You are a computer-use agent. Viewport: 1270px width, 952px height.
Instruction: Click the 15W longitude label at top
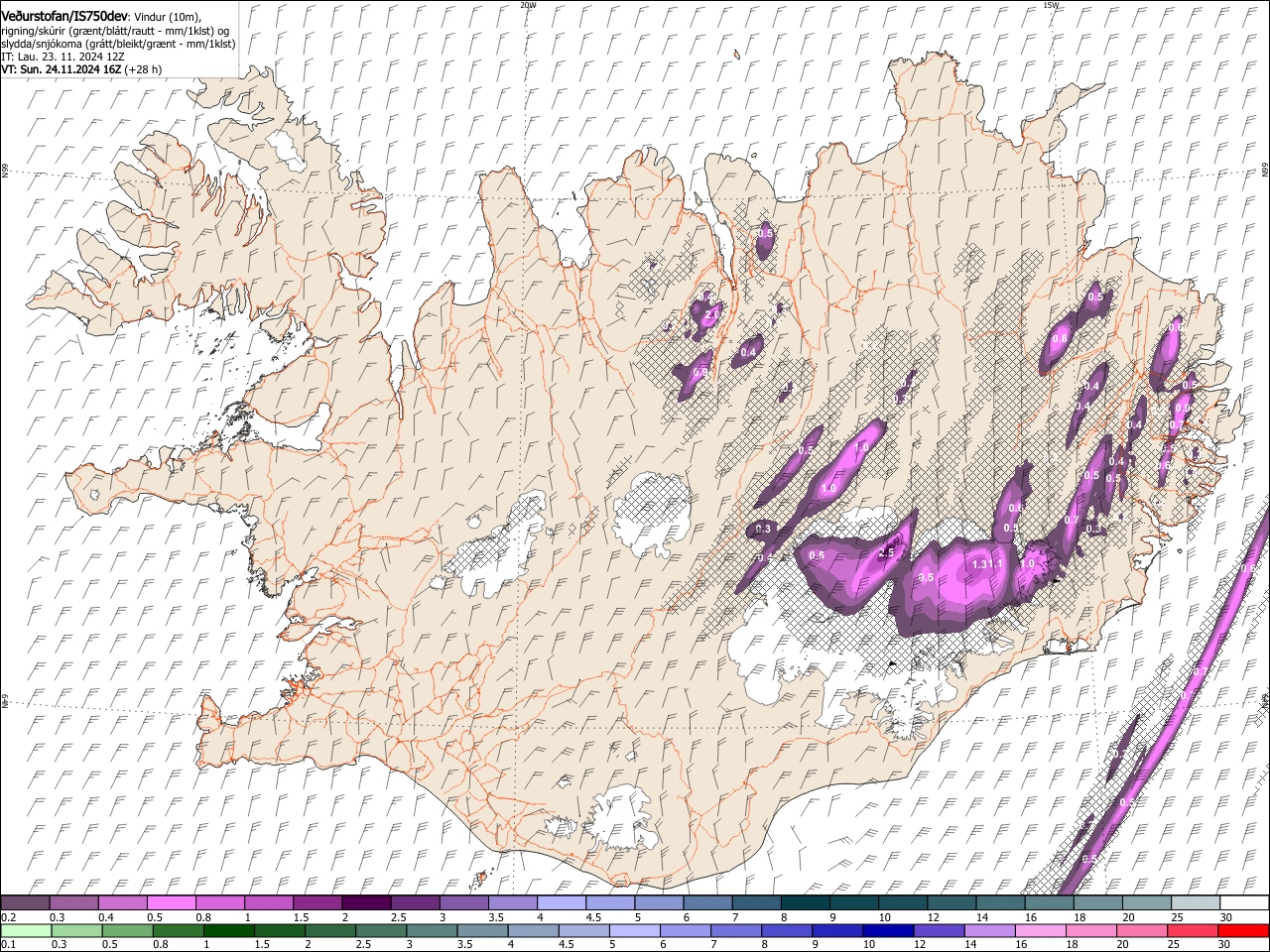[1051, 5]
